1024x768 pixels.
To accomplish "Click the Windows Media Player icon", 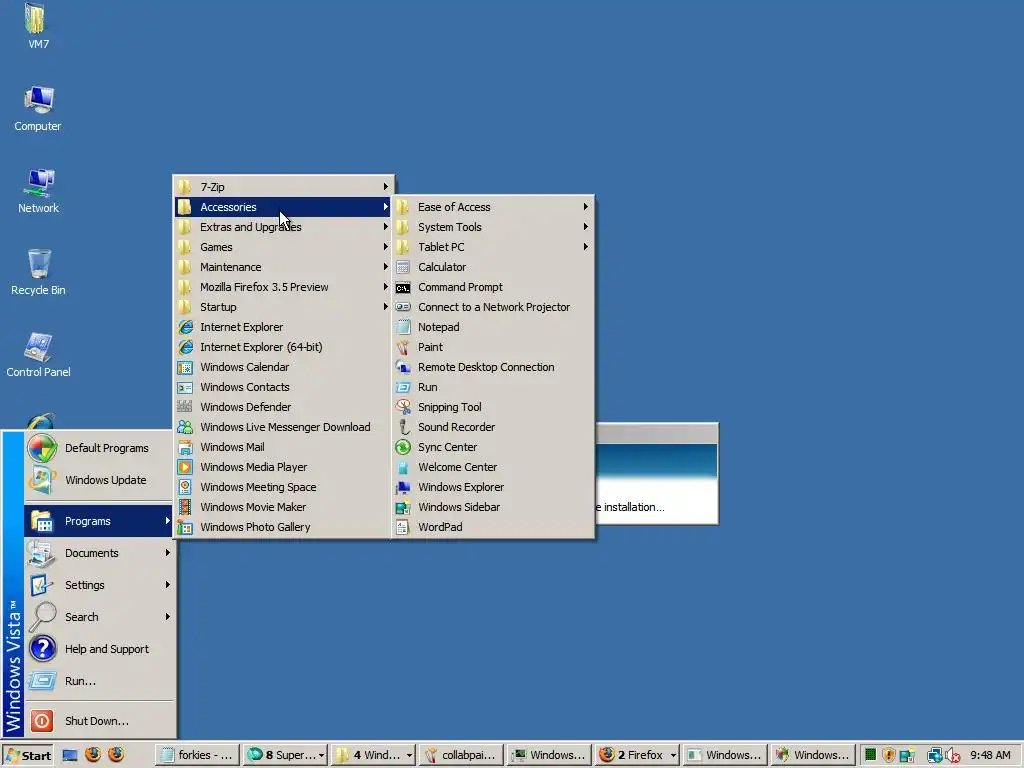I will coord(185,467).
